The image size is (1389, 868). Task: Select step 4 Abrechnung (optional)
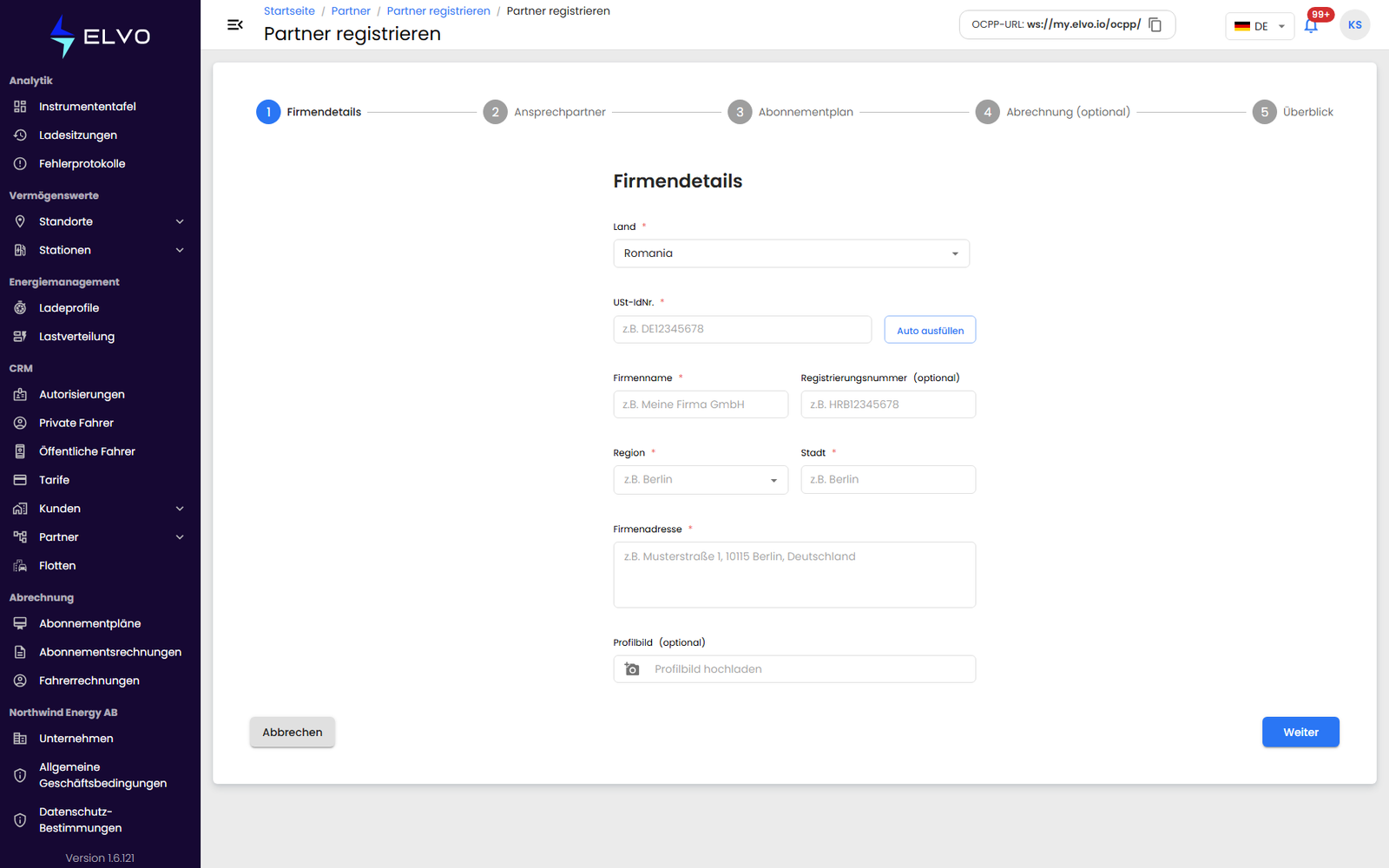click(1052, 112)
